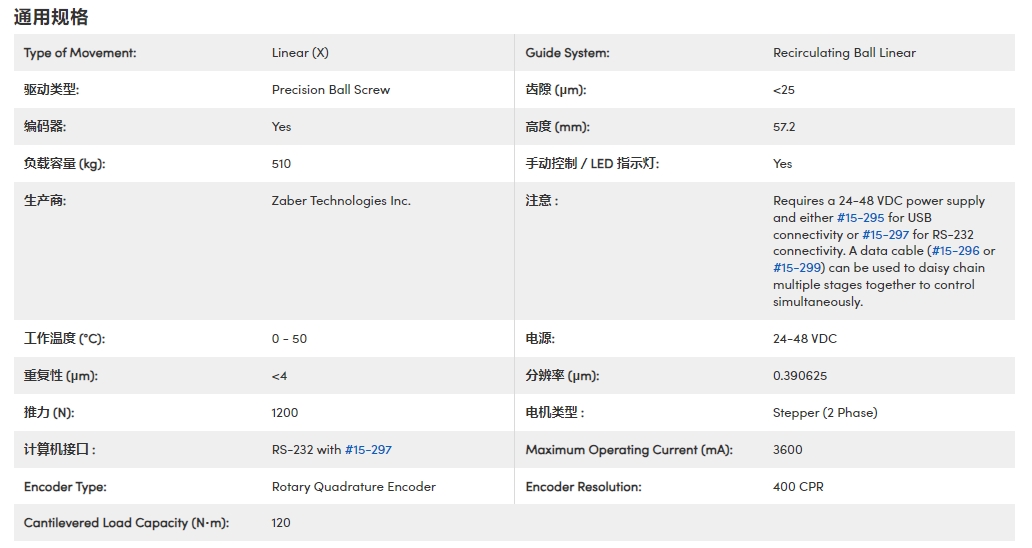Viewport: 1032px width, 548px height.
Task: Open the #15-295 USB connectivity link
Action: point(860,218)
